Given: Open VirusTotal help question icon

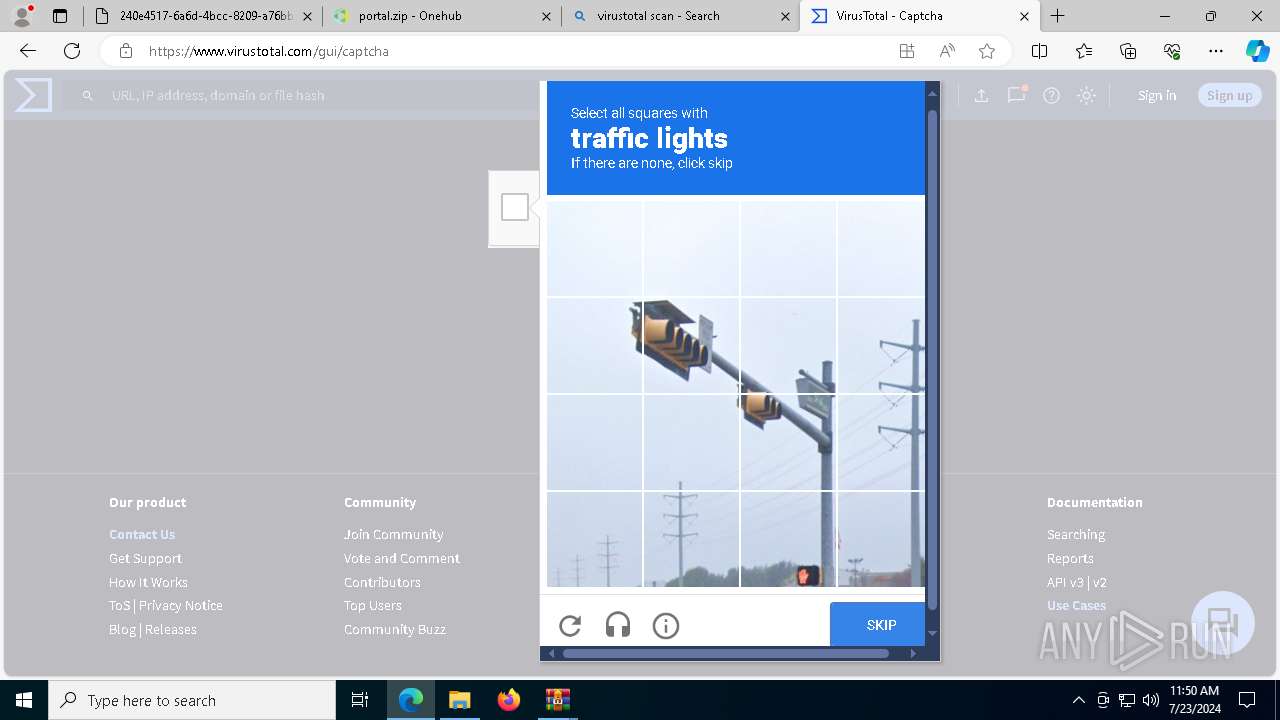Looking at the screenshot, I should point(1051,96).
